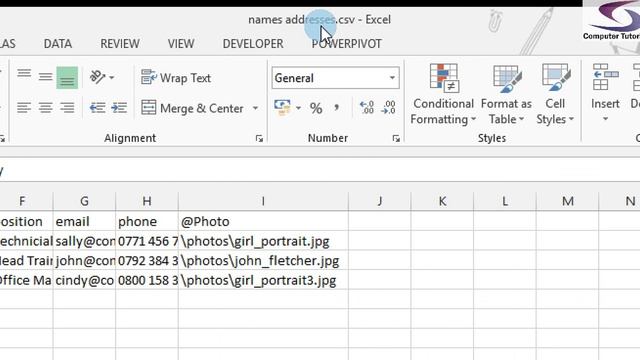The width and height of the screenshot is (640, 360).
Task: Open Cell Styles gallery
Action: tap(555, 94)
